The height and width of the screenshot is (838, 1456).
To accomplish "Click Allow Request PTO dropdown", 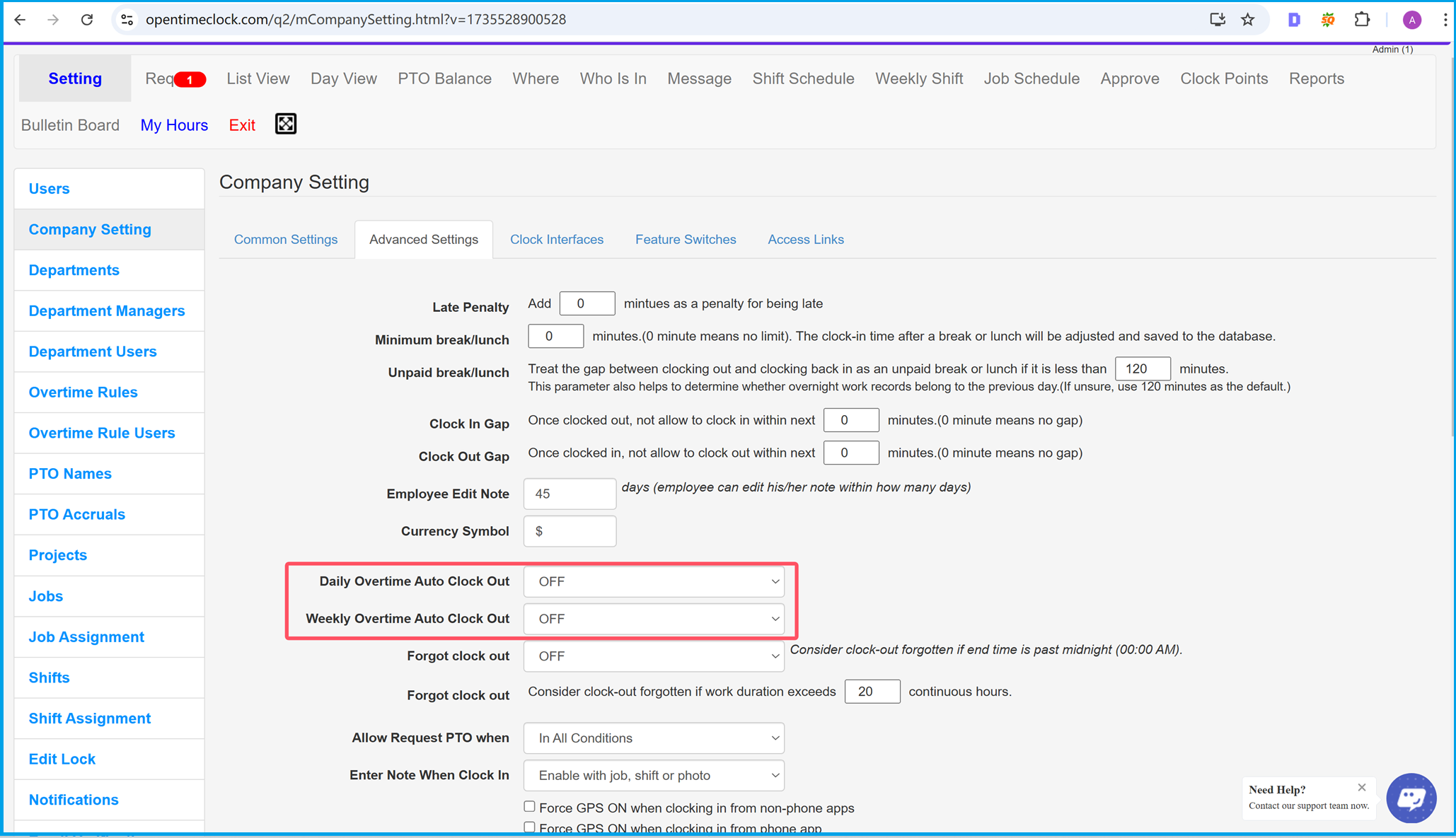I will [x=654, y=738].
